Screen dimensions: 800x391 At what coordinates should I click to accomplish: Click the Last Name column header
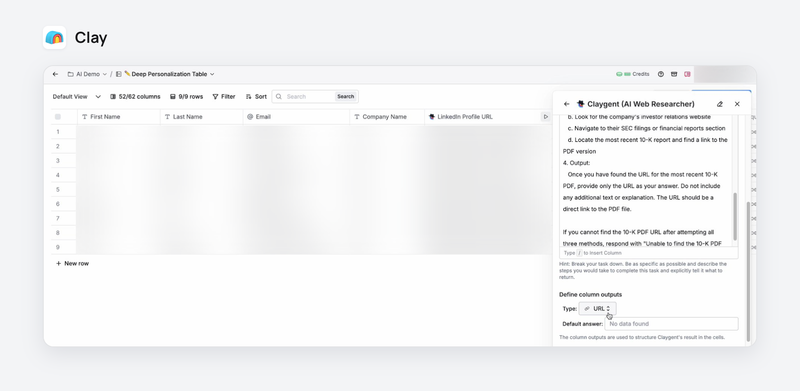click(x=202, y=117)
